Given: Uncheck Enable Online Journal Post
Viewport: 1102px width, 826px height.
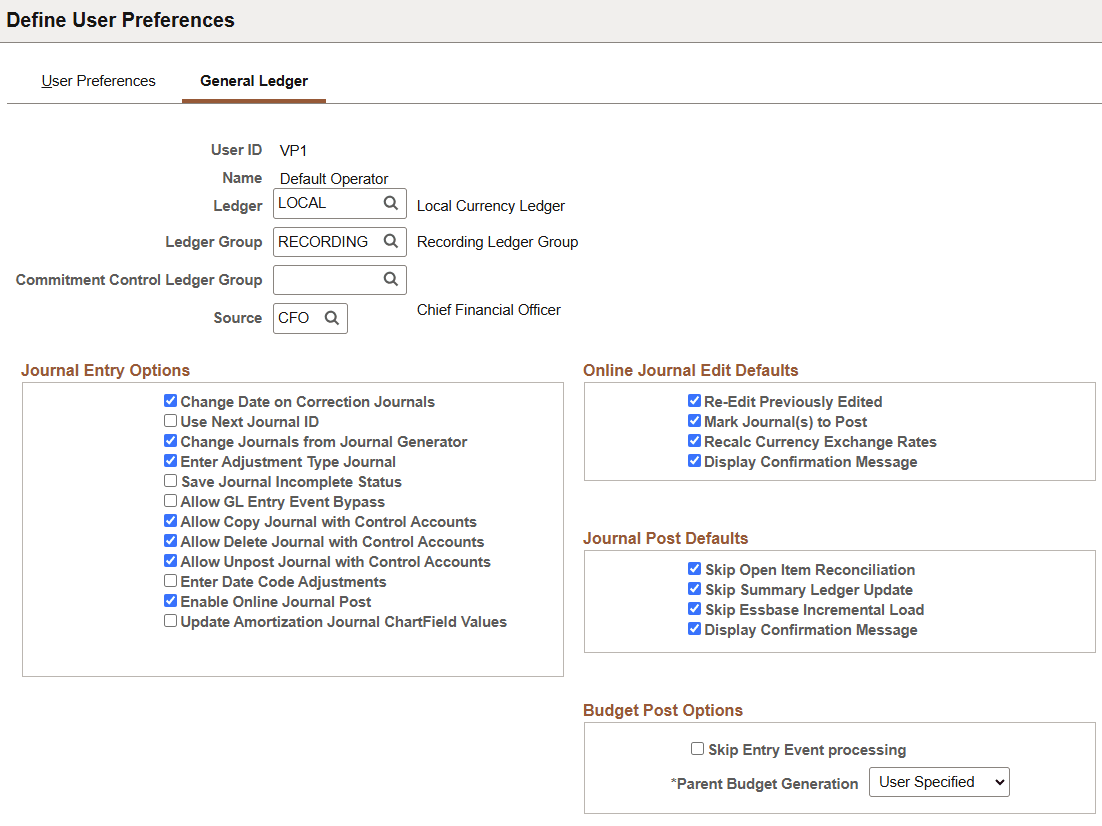Looking at the screenshot, I should coord(170,602).
